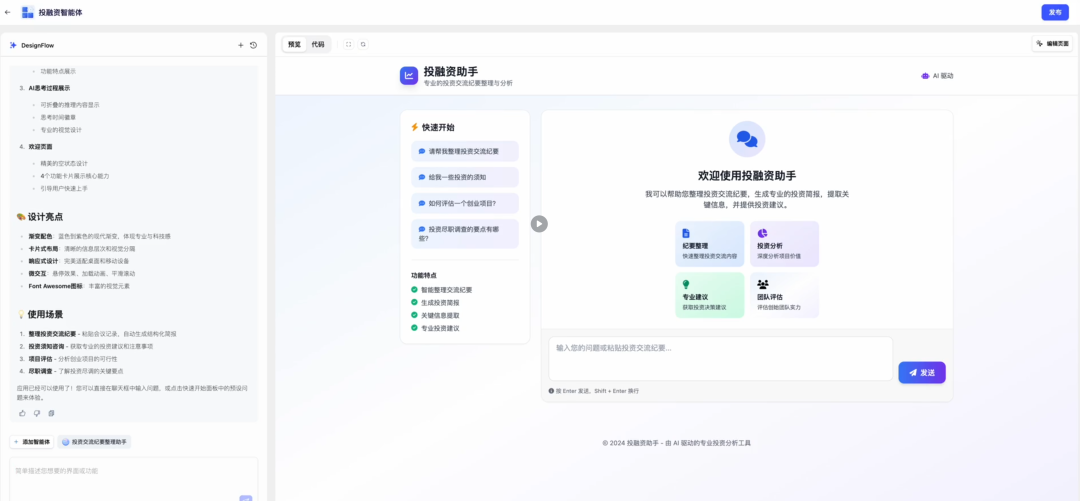Click the 编辑页面 button

click(1052, 43)
